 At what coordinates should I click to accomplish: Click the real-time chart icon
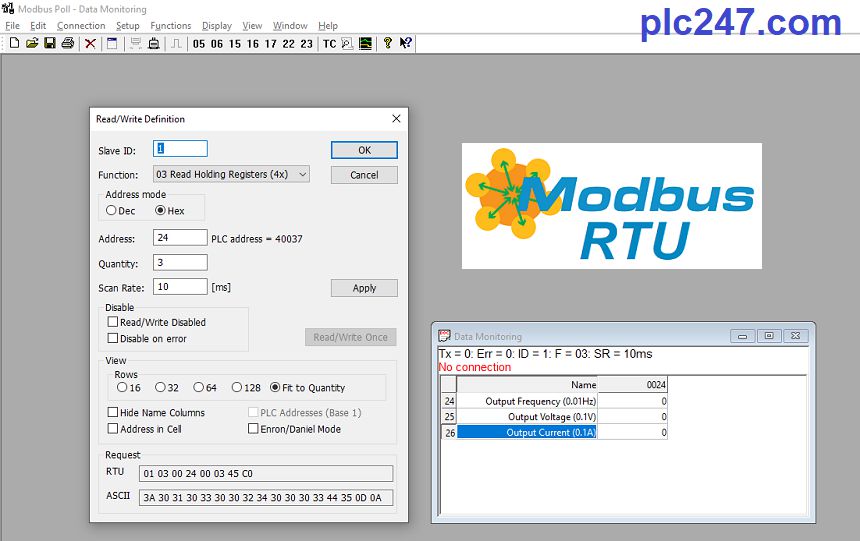(365, 43)
